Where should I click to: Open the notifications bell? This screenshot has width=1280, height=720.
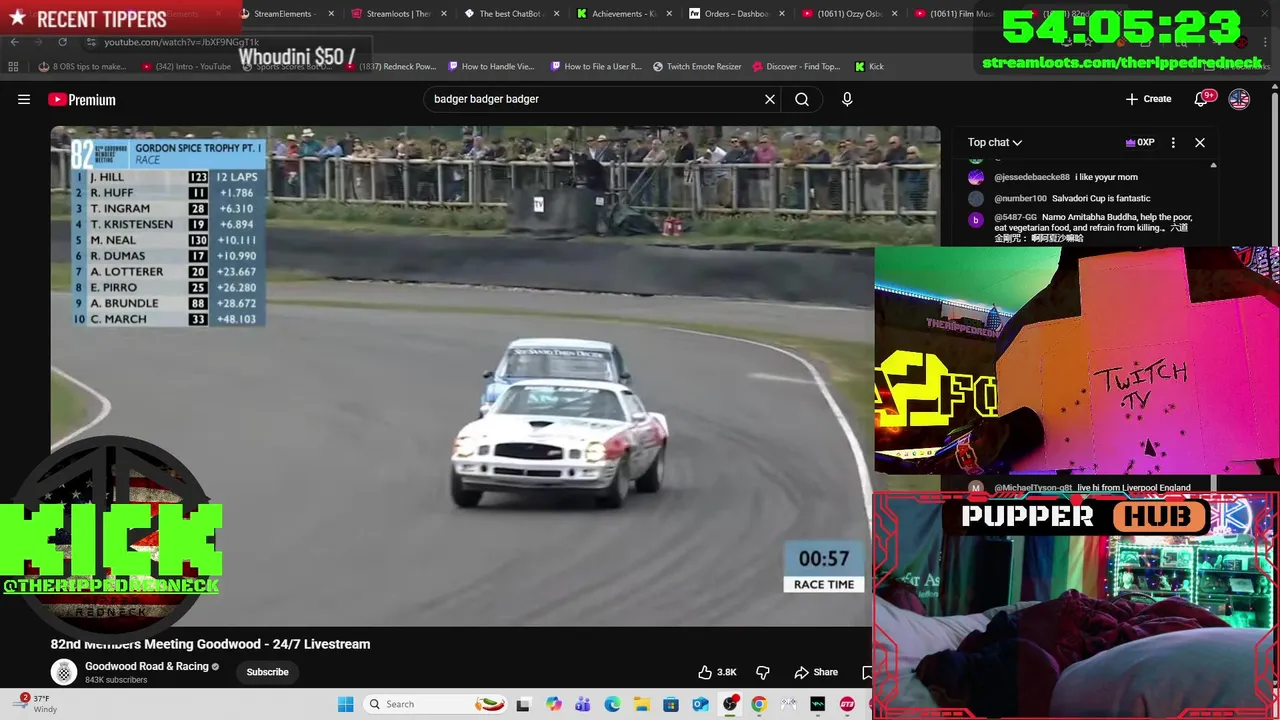tap(1201, 99)
